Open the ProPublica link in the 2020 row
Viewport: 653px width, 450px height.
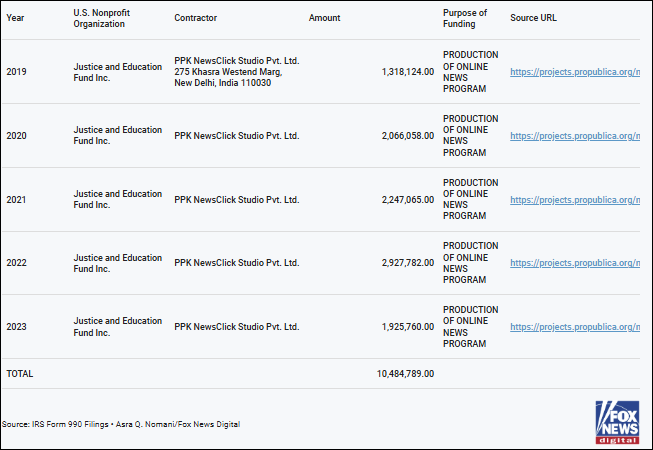[574, 136]
